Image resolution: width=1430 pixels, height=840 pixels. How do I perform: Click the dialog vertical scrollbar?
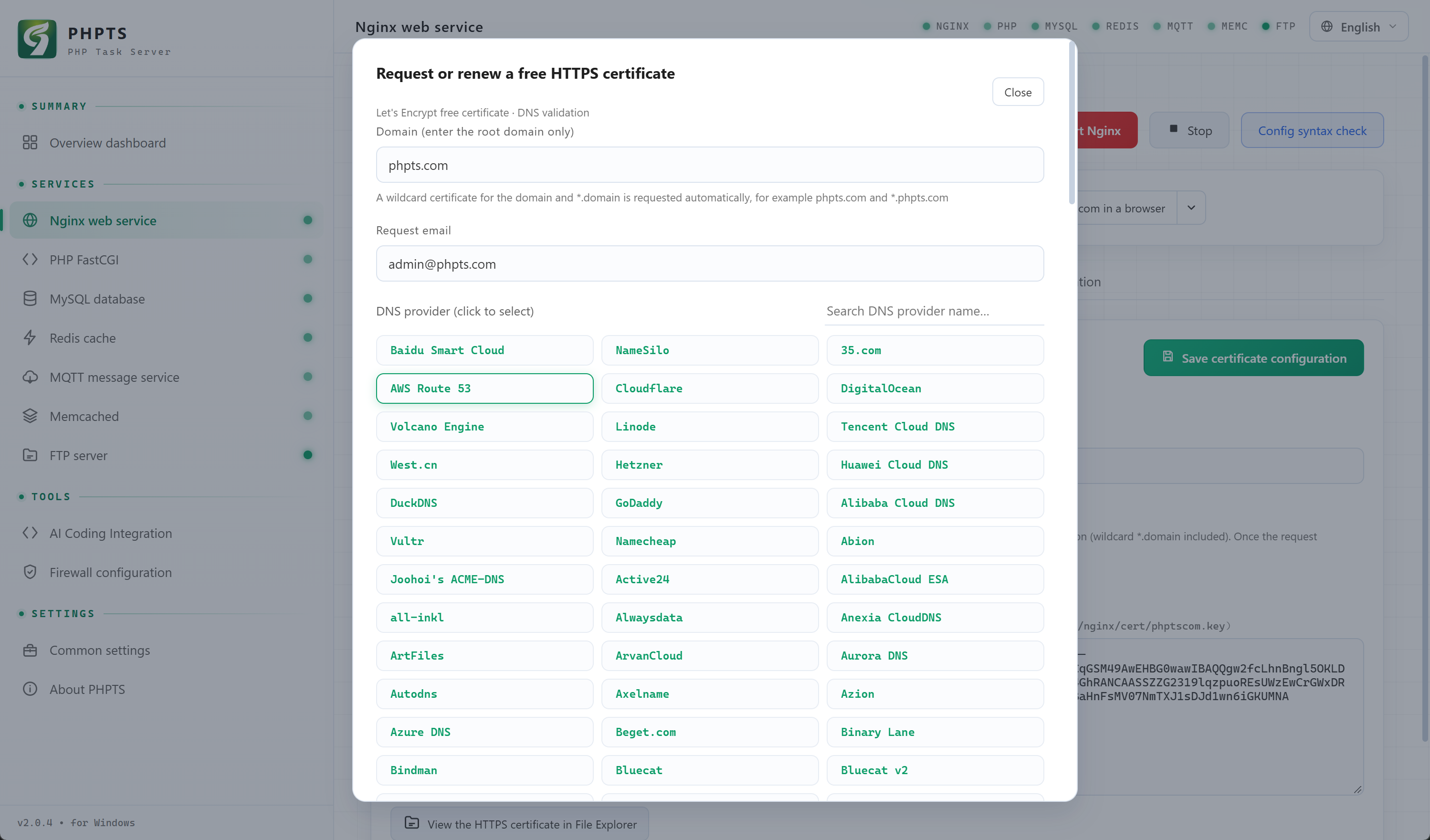1072,124
